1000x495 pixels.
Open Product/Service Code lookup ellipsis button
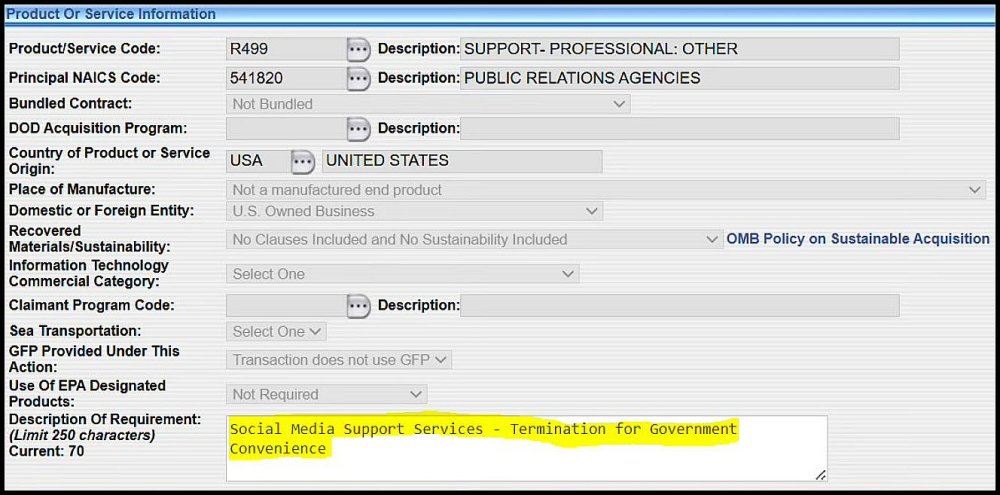[358, 49]
